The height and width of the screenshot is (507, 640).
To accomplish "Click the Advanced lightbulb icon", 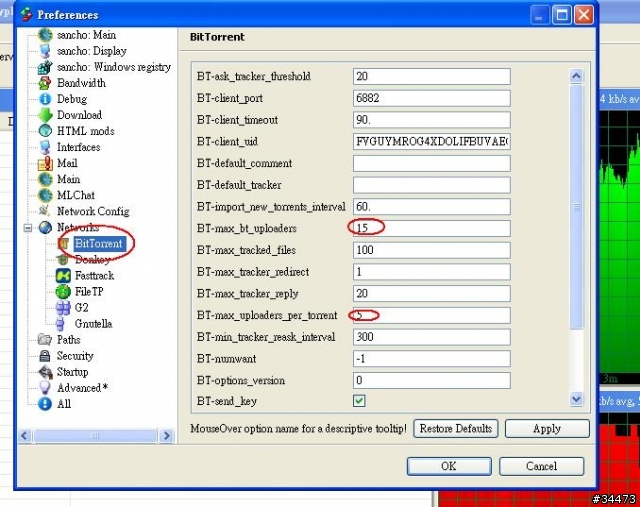I will [x=45, y=387].
